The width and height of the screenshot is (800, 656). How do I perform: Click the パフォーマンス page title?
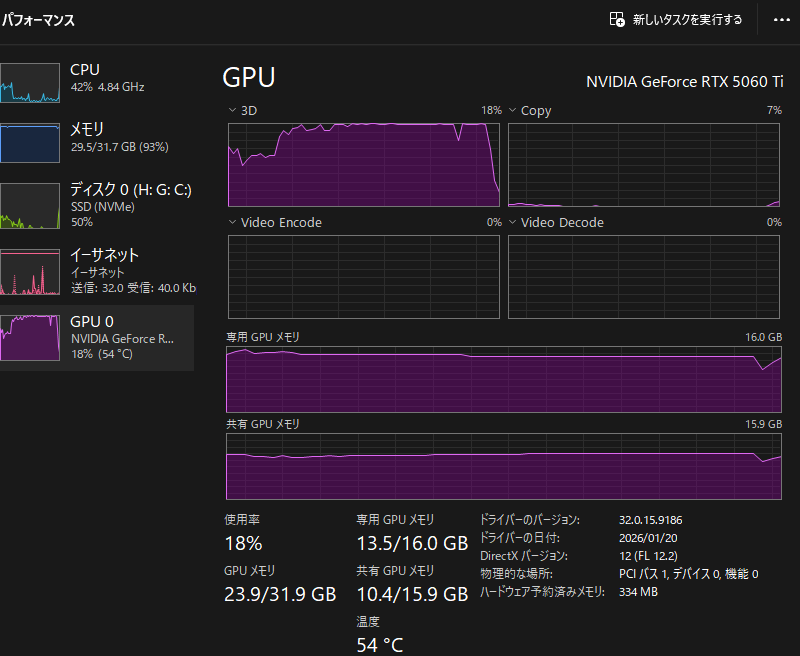tap(38, 20)
